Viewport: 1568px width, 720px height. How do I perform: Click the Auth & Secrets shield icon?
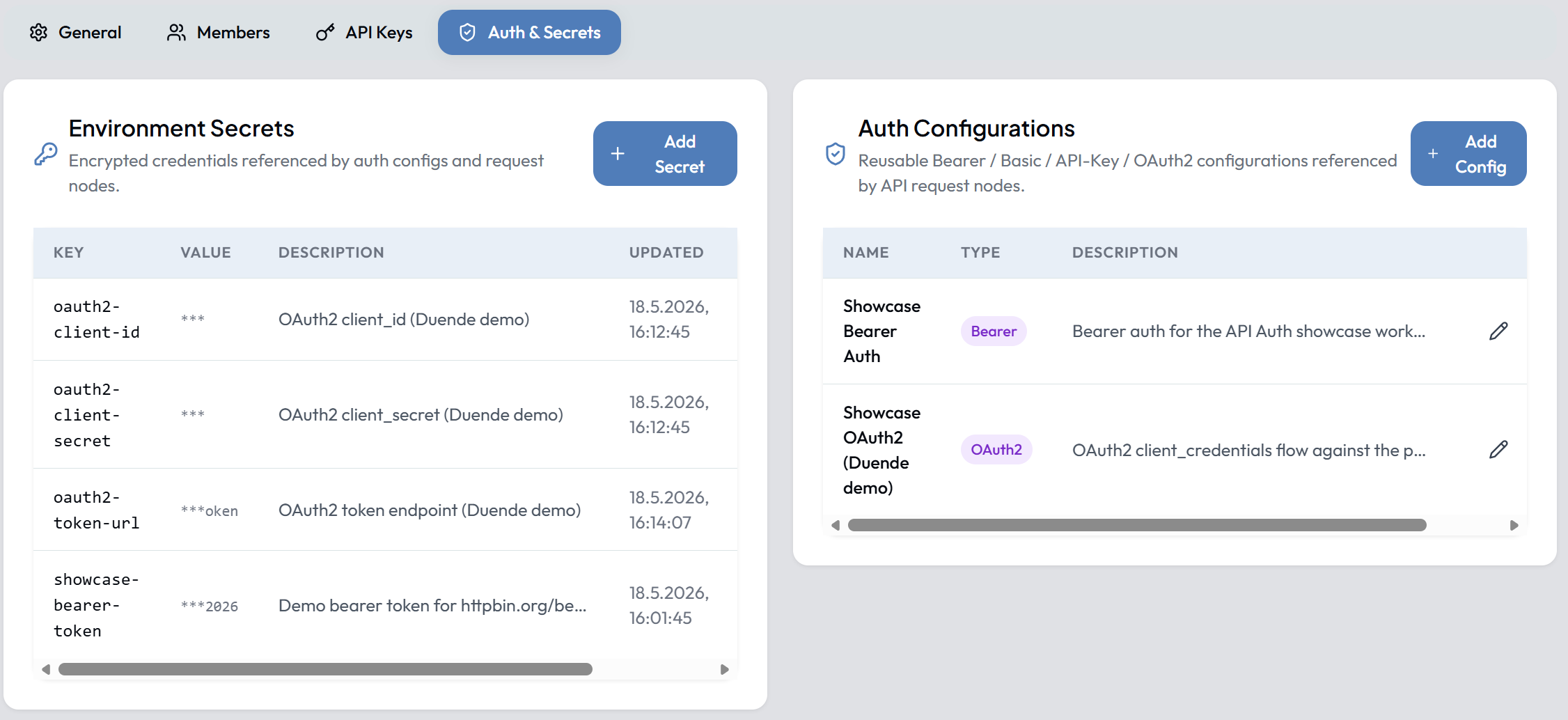(468, 33)
